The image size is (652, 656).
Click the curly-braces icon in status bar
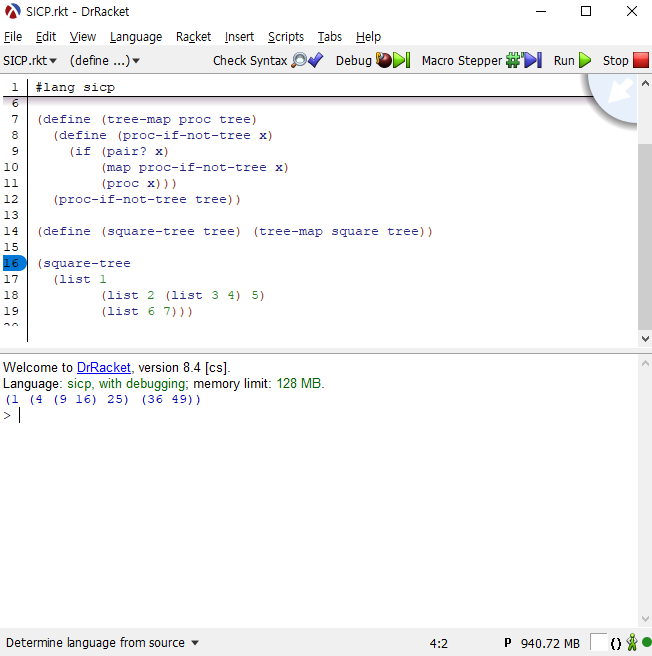pyautogui.click(x=616, y=643)
